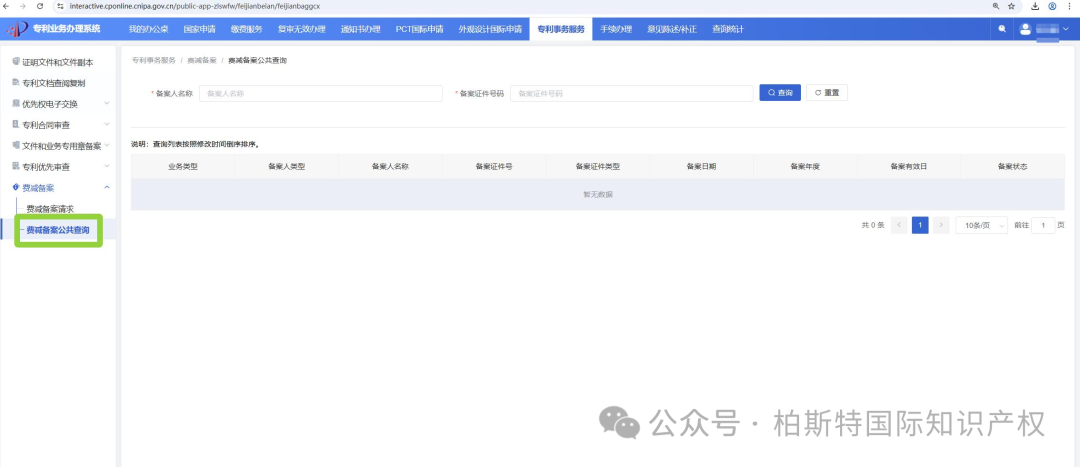Click the 备案人名称 column header
1080x467 pixels.
click(391, 167)
